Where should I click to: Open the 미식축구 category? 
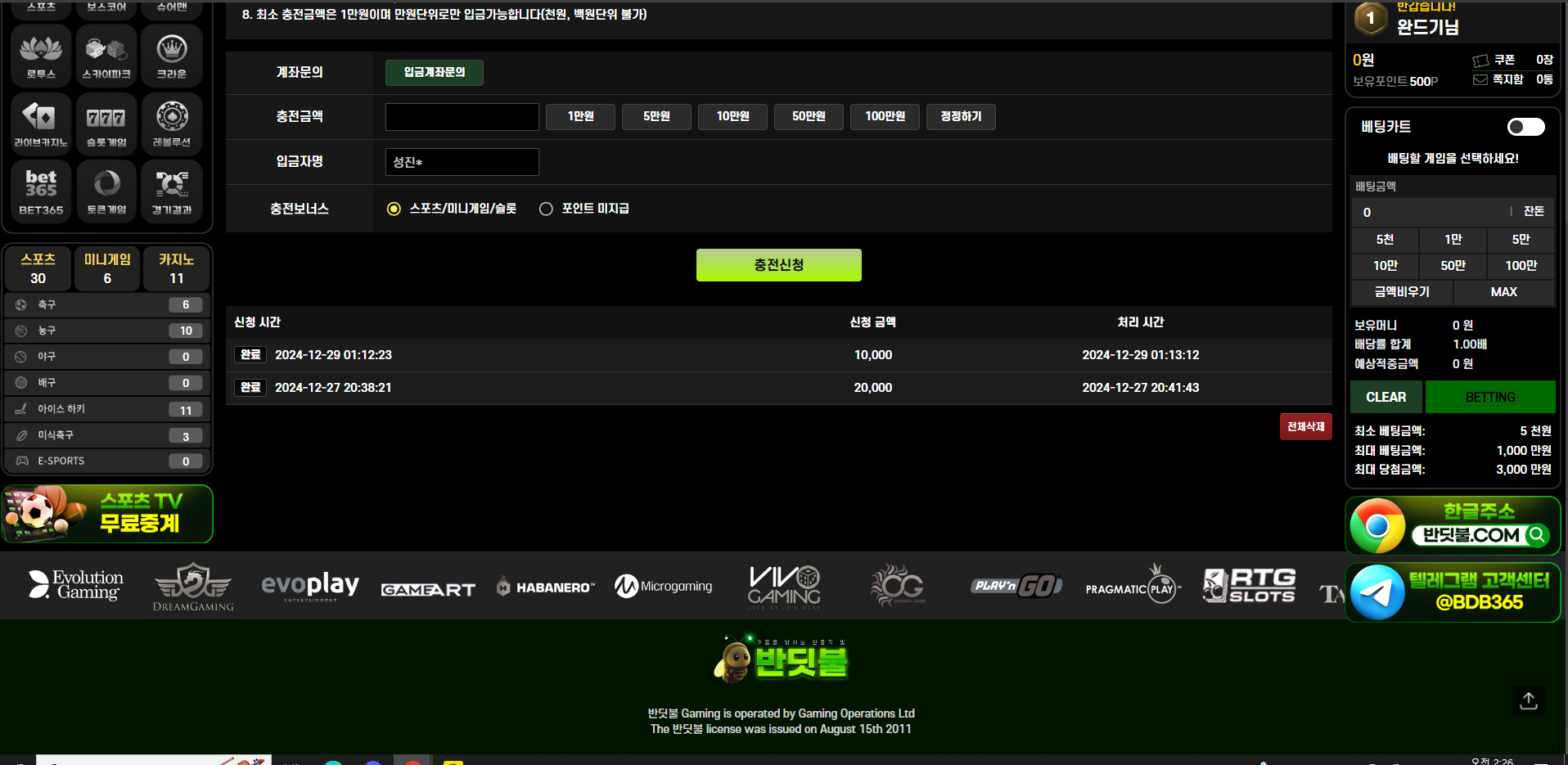pyautogui.click(x=107, y=435)
